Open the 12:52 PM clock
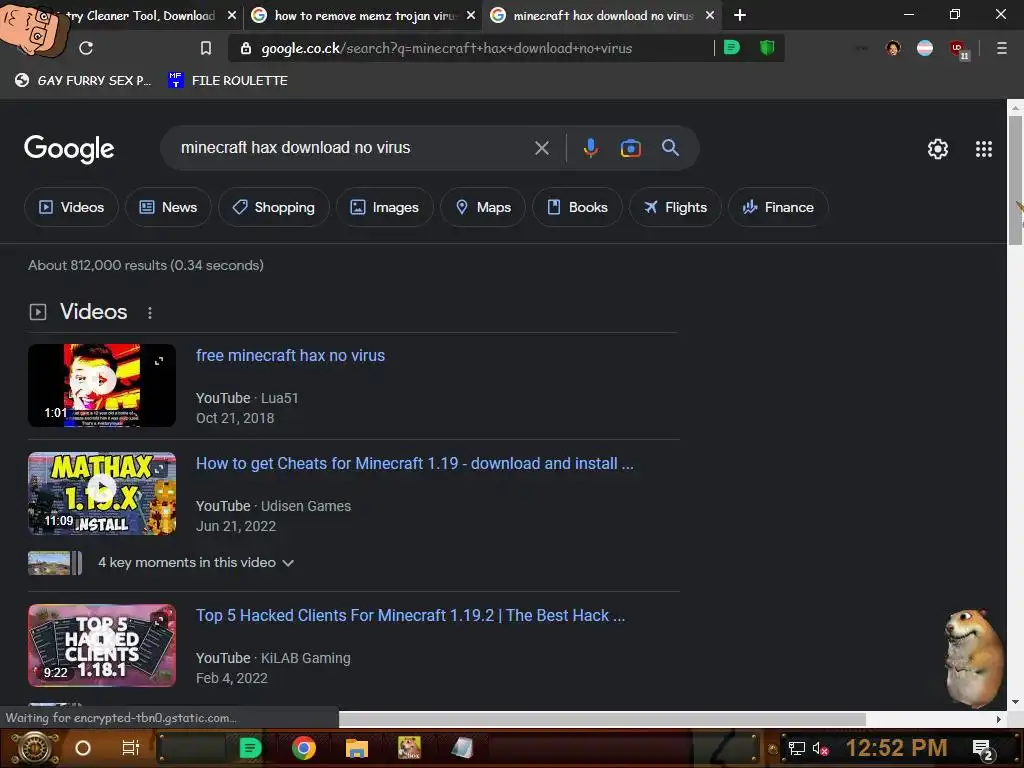 point(897,748)
